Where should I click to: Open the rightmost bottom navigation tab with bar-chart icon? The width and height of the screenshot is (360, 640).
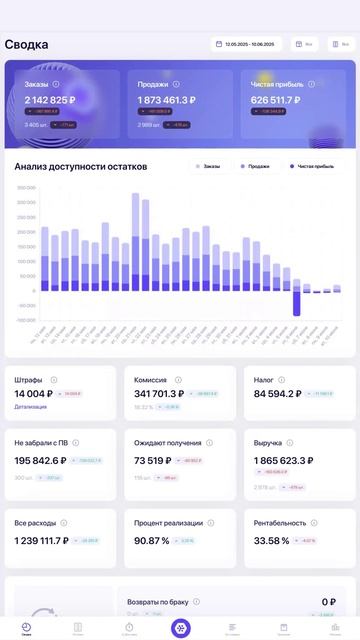pyautogui.click(x=335, y=629)
